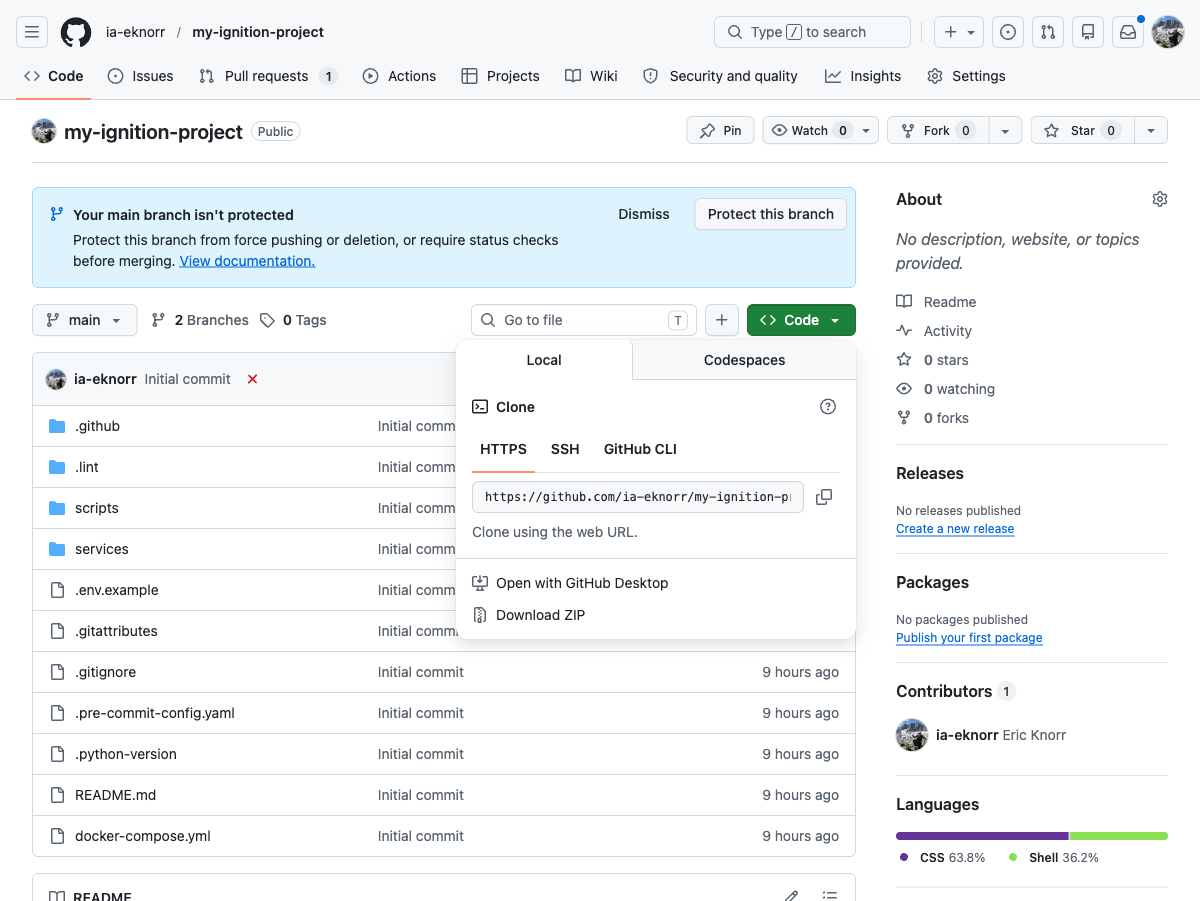Viewport: 1200px width, 901px height.
Task: Click the red failed status X icon
Action: click(x=253, y=379)
